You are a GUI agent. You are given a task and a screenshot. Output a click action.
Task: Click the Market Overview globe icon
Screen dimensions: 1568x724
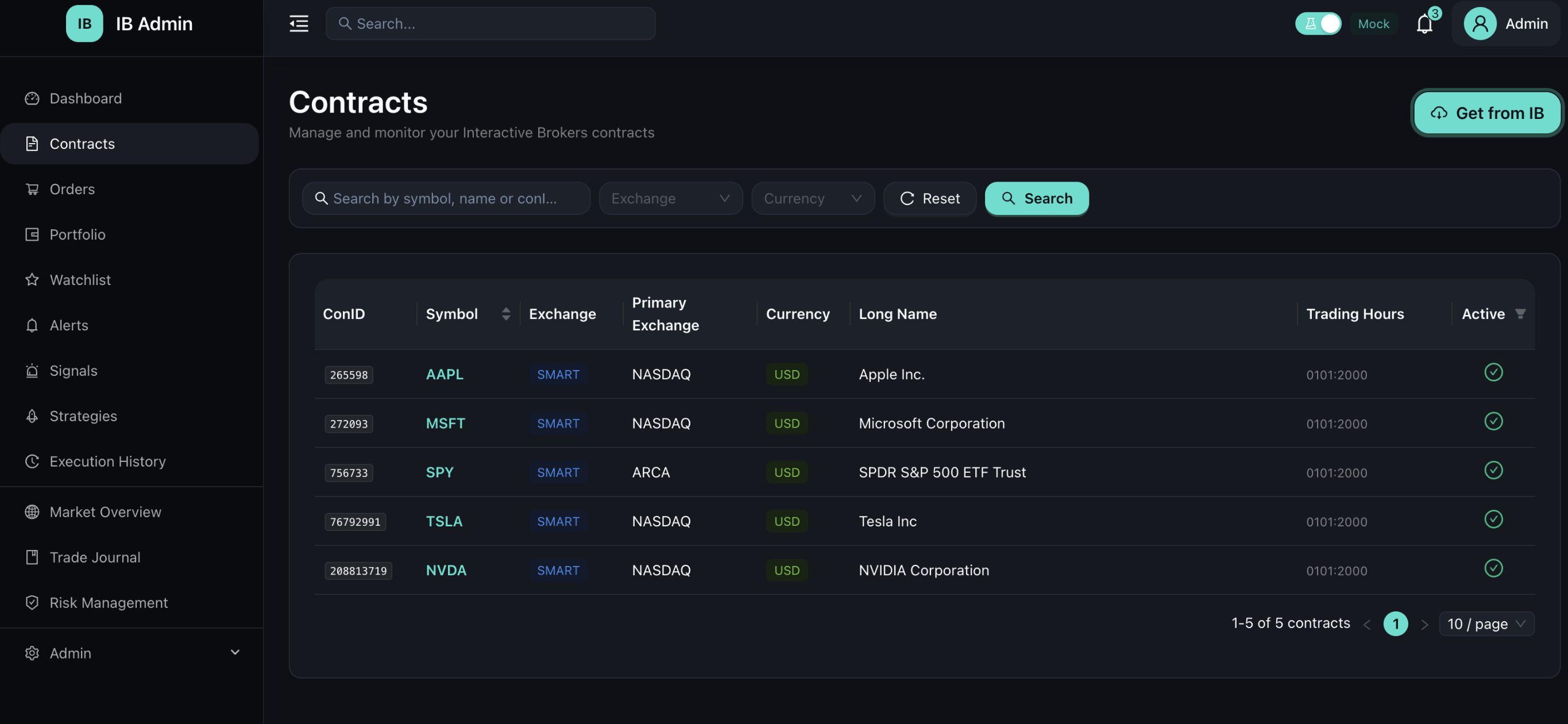[32, 511]
